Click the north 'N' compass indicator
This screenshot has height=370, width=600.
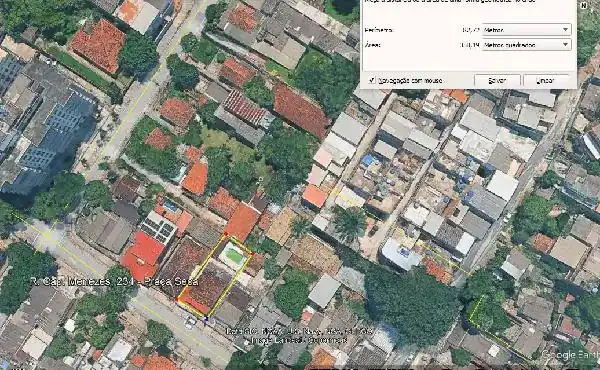(x=584, y=6)
